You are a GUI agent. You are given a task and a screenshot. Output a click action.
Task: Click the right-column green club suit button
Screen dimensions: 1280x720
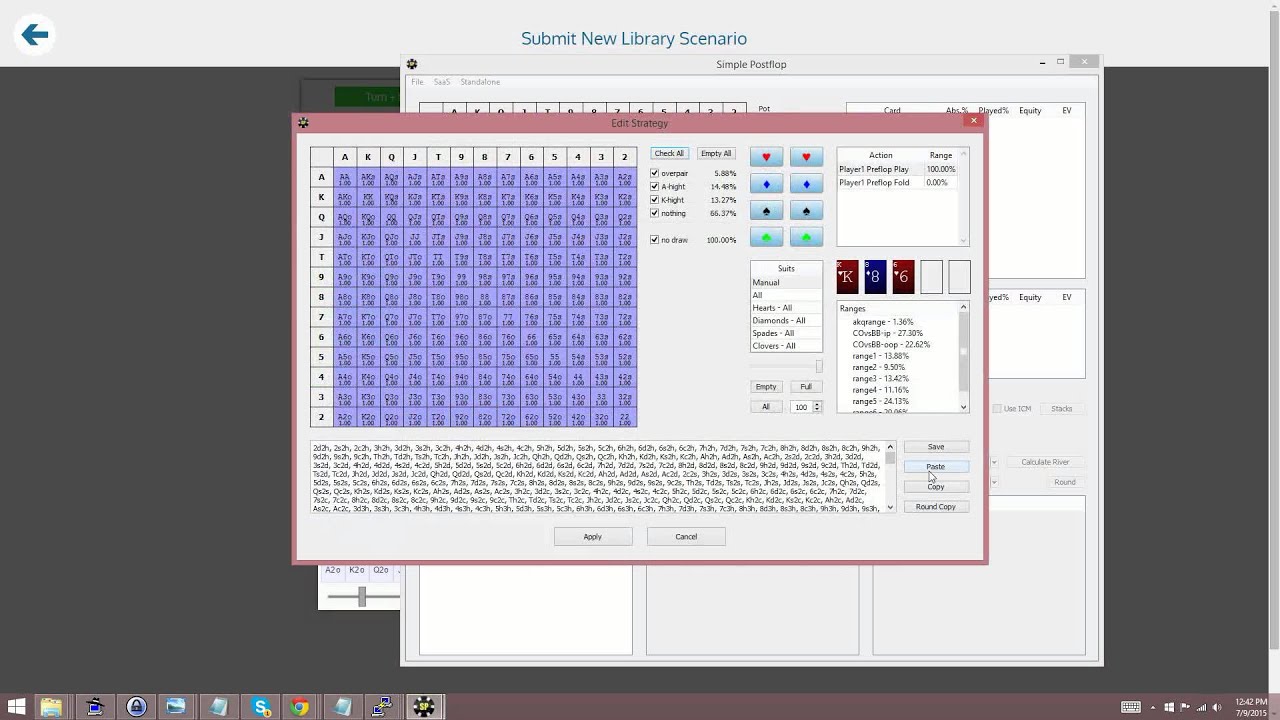[x=806, y=238]
